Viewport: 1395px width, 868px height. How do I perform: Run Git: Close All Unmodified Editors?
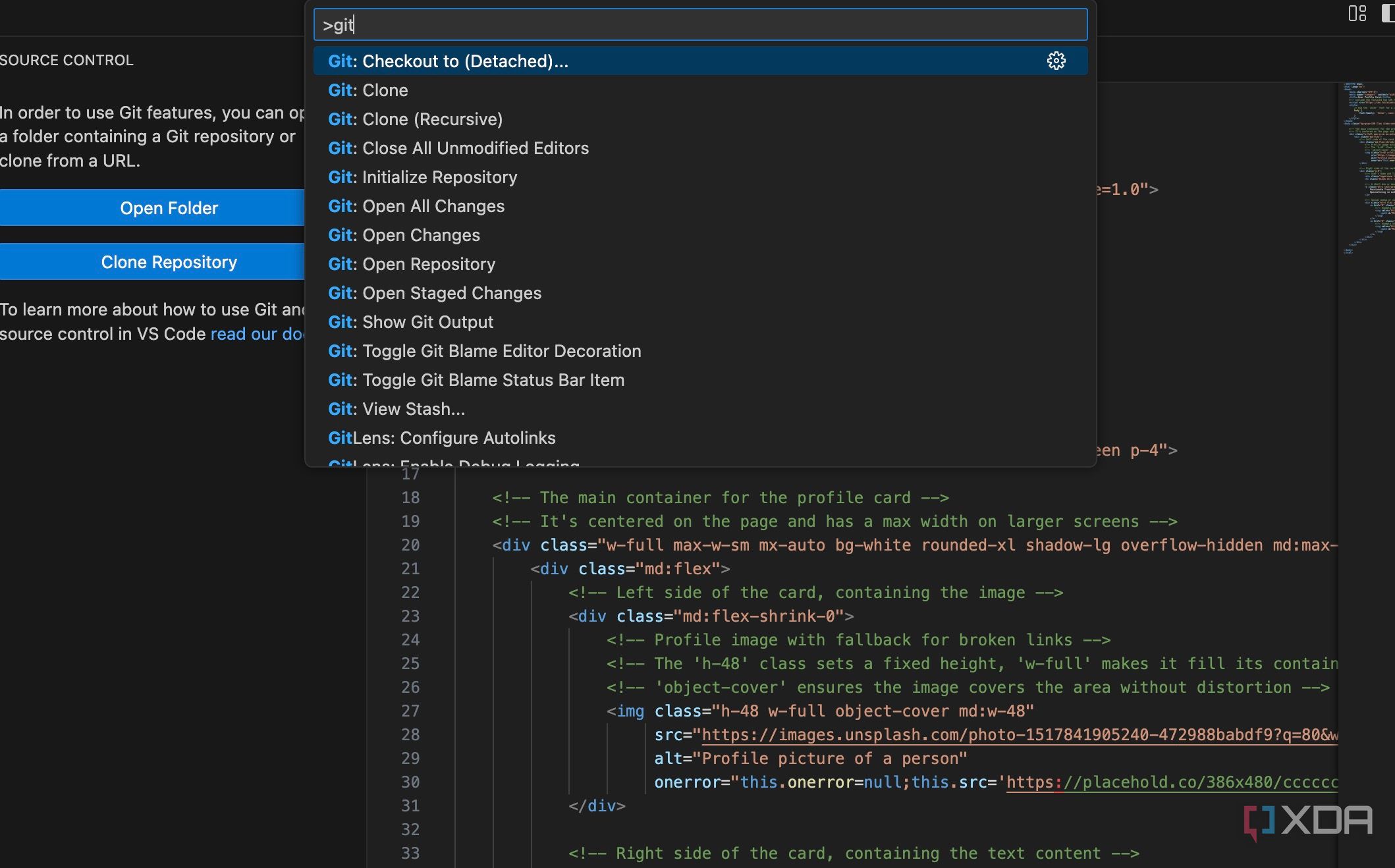[x=700, y=148]
